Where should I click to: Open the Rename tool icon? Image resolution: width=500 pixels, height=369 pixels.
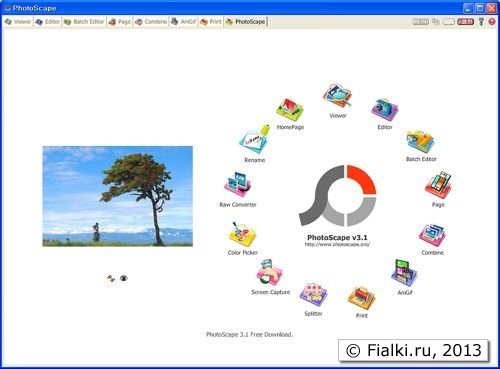pyautogui.click(x=254, y=140)
